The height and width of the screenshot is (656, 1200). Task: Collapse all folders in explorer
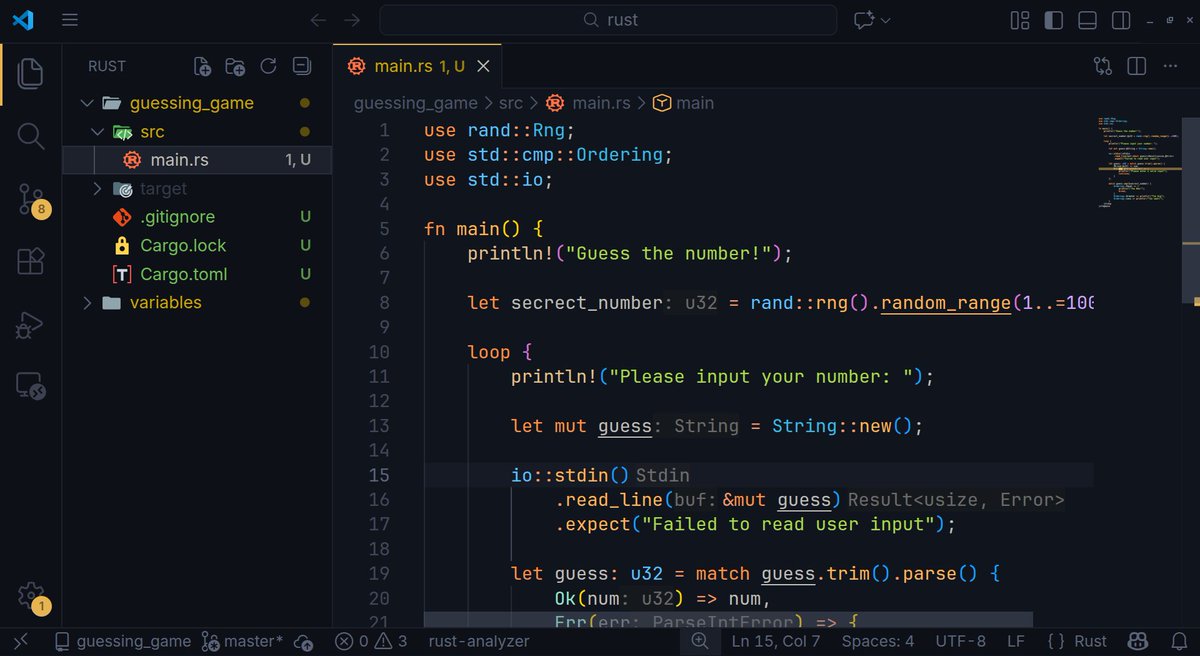coord(301,67)
